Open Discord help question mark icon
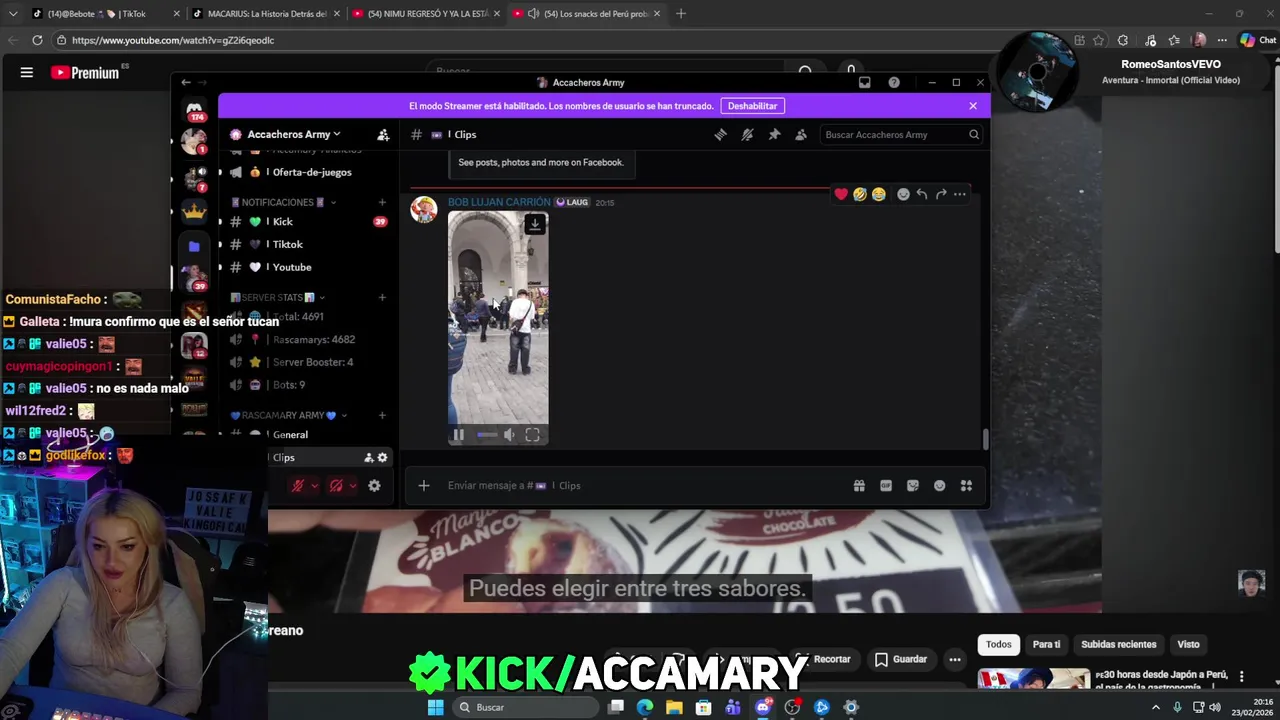Viewport: 1280px width, 720px height. (894, 82)
